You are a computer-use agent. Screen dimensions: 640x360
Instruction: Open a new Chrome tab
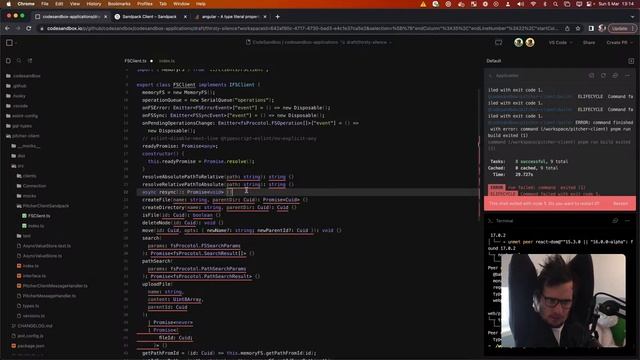(x=278, y=17)
